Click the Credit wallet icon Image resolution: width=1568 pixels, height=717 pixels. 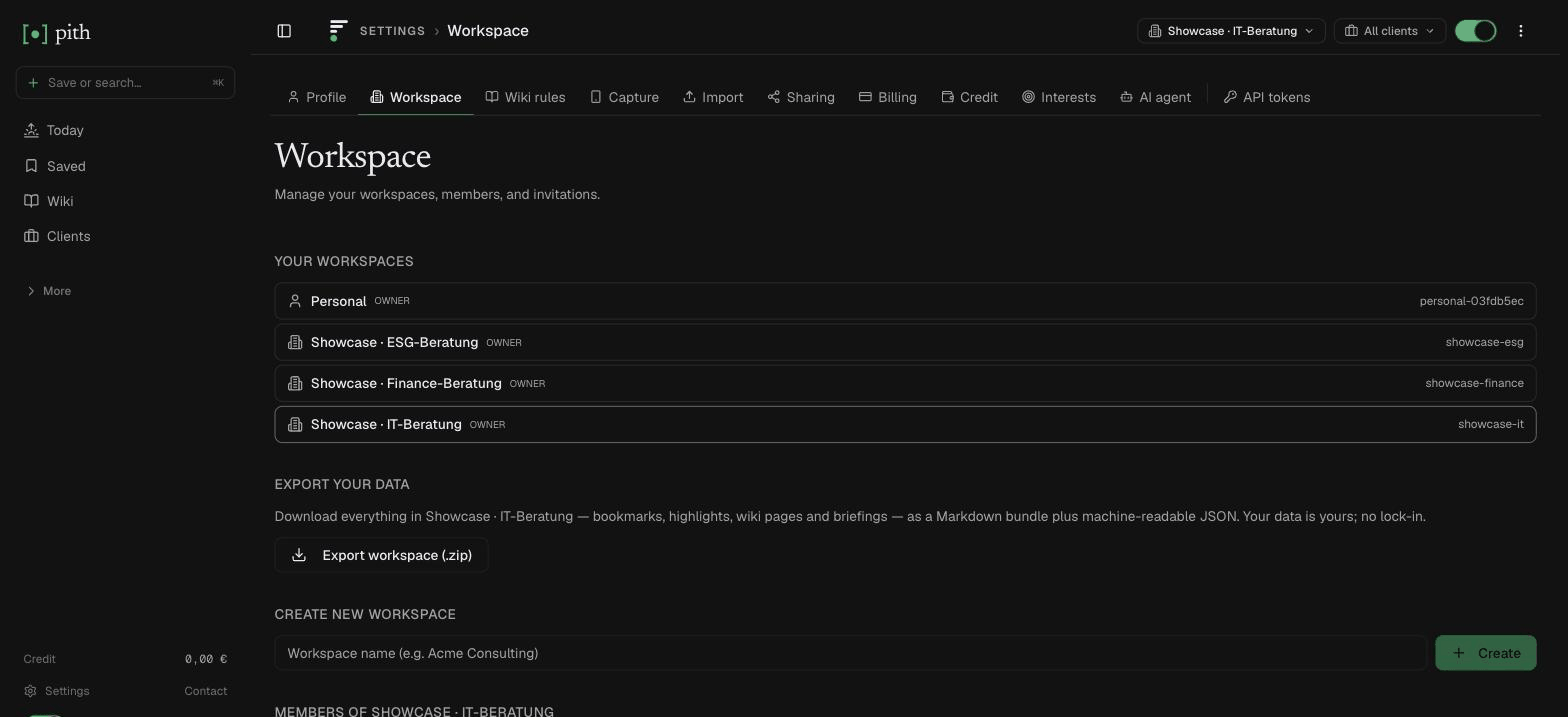pos(947,97)
